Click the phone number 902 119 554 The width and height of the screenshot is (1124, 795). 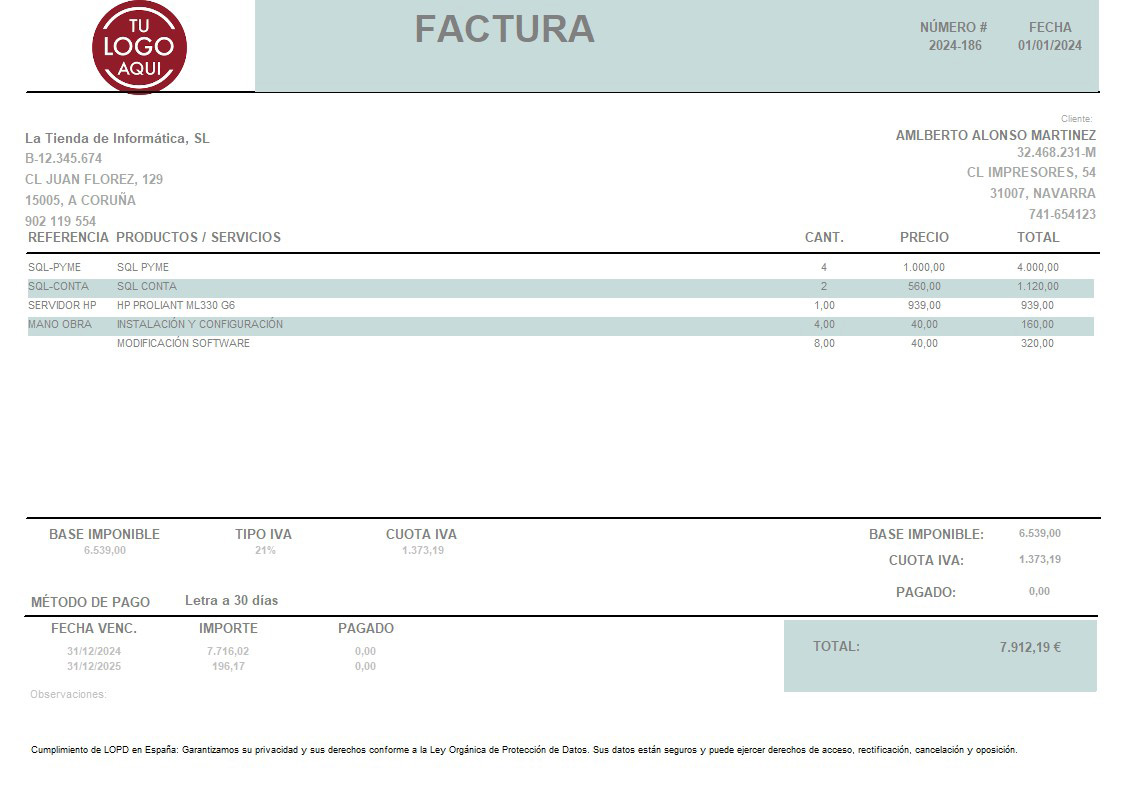point(59,220)
